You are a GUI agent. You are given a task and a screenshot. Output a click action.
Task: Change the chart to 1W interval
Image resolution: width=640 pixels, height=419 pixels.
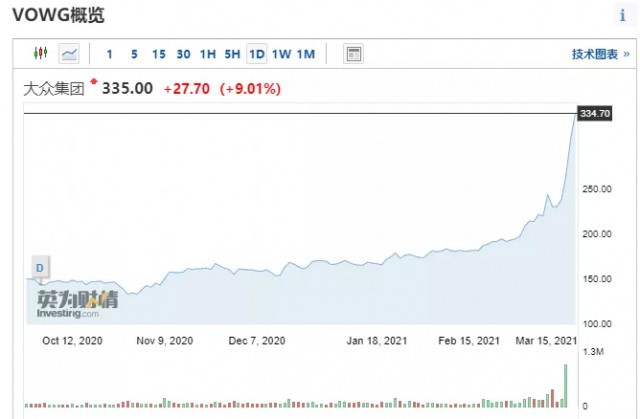[x=282, y=54]
